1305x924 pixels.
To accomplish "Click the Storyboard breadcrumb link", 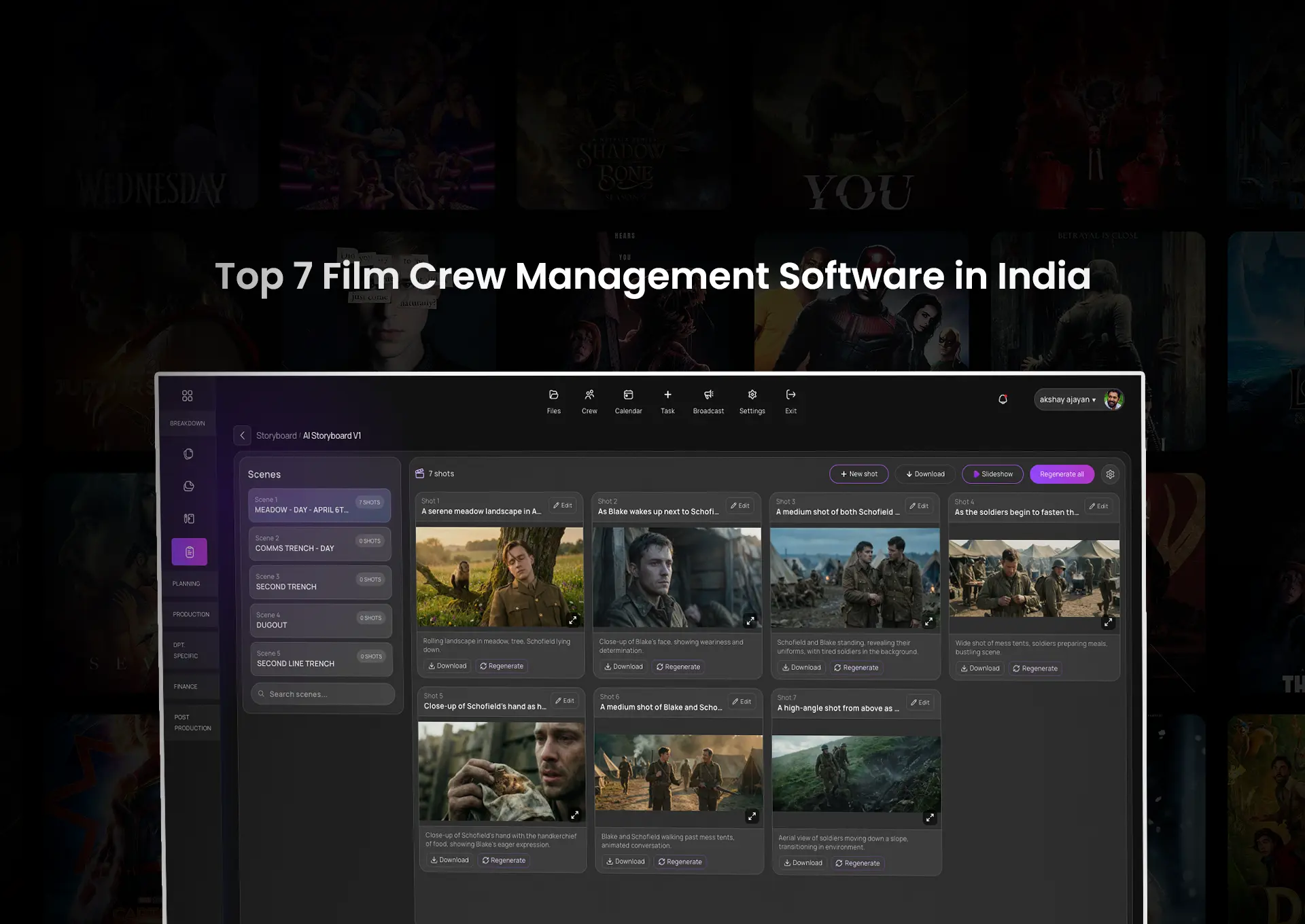I will tap(276, 436).
